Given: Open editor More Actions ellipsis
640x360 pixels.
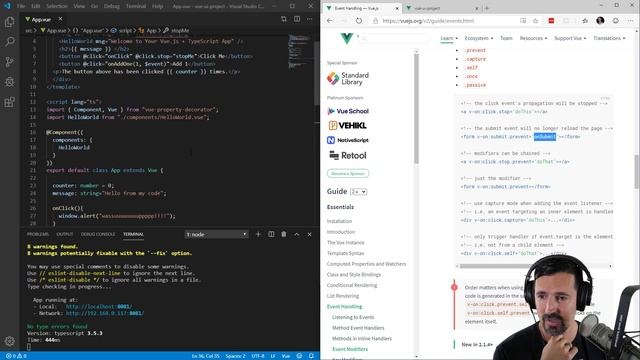Looking at the screenshot, I should point(310,19).
